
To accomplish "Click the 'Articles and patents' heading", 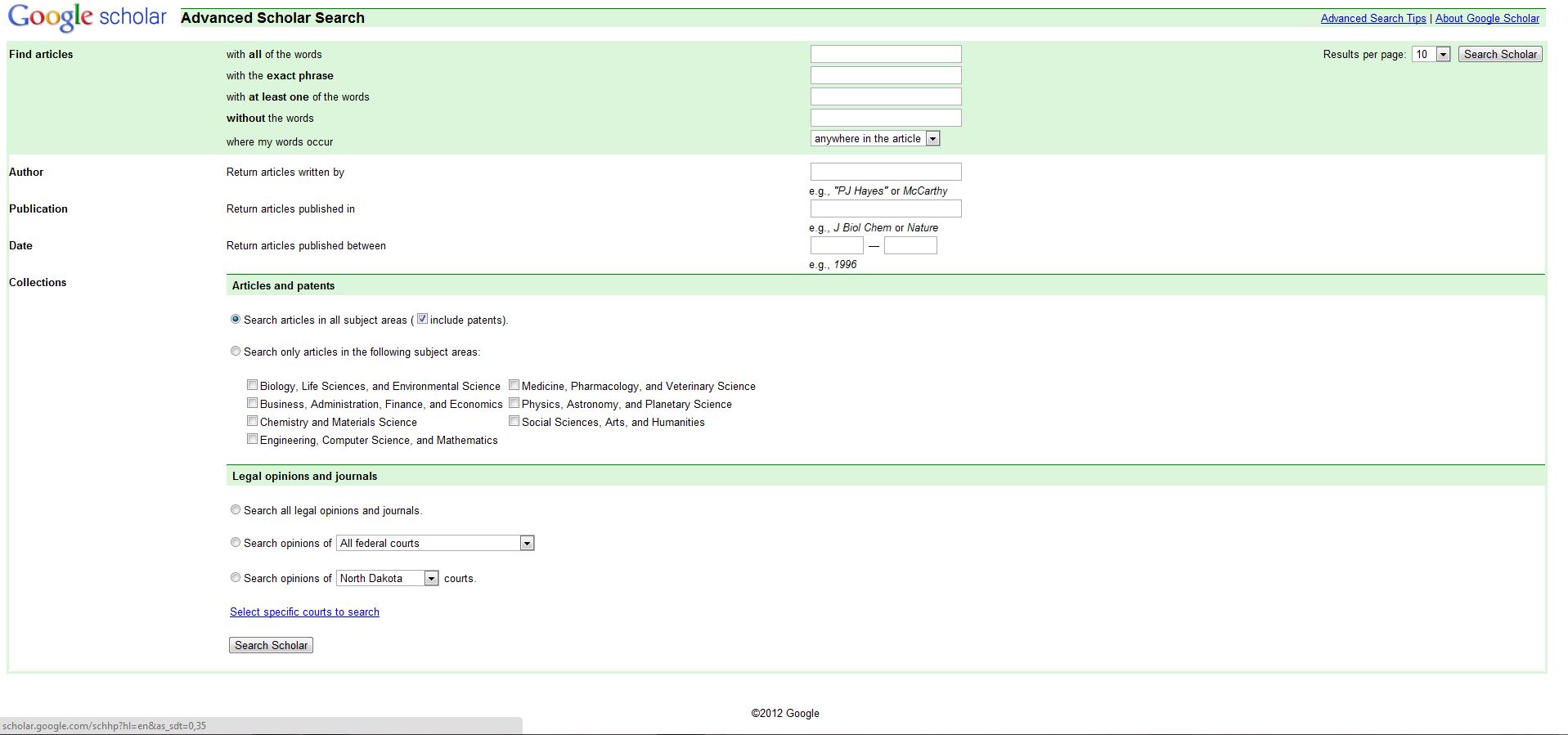I will (x=283, y=285).
